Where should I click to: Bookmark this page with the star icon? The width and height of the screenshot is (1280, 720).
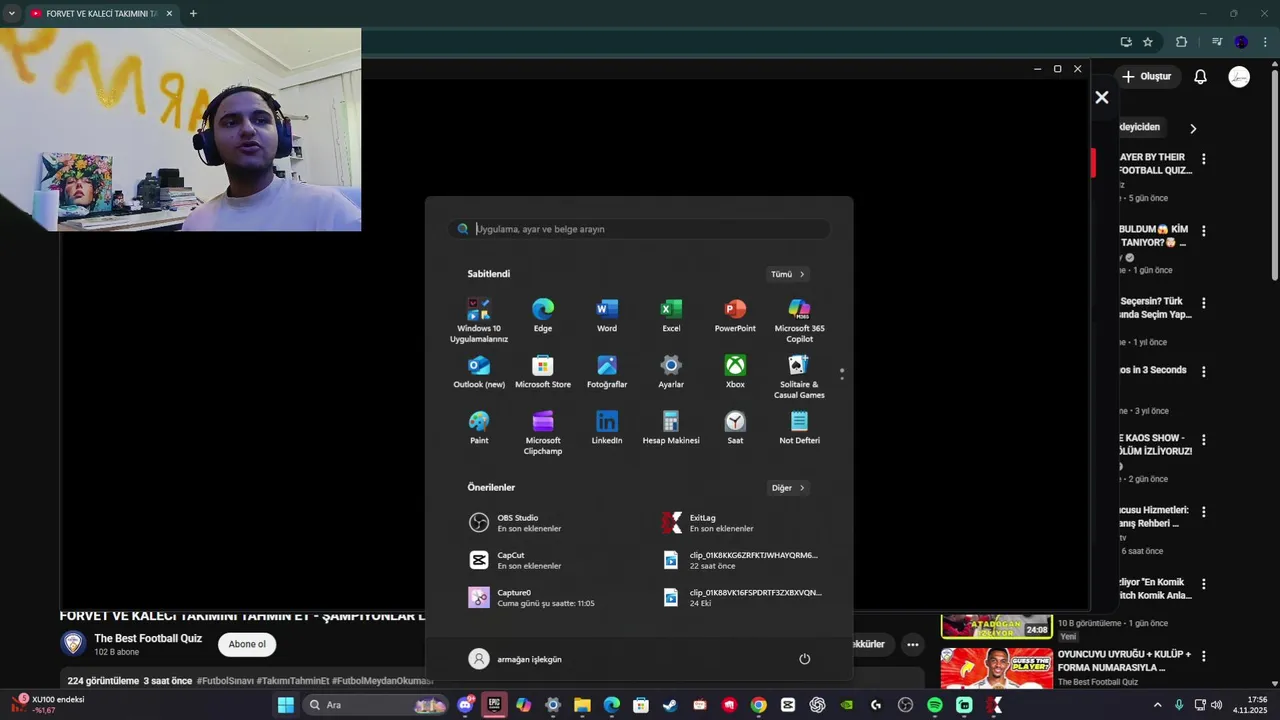[x=1148, y=42]
